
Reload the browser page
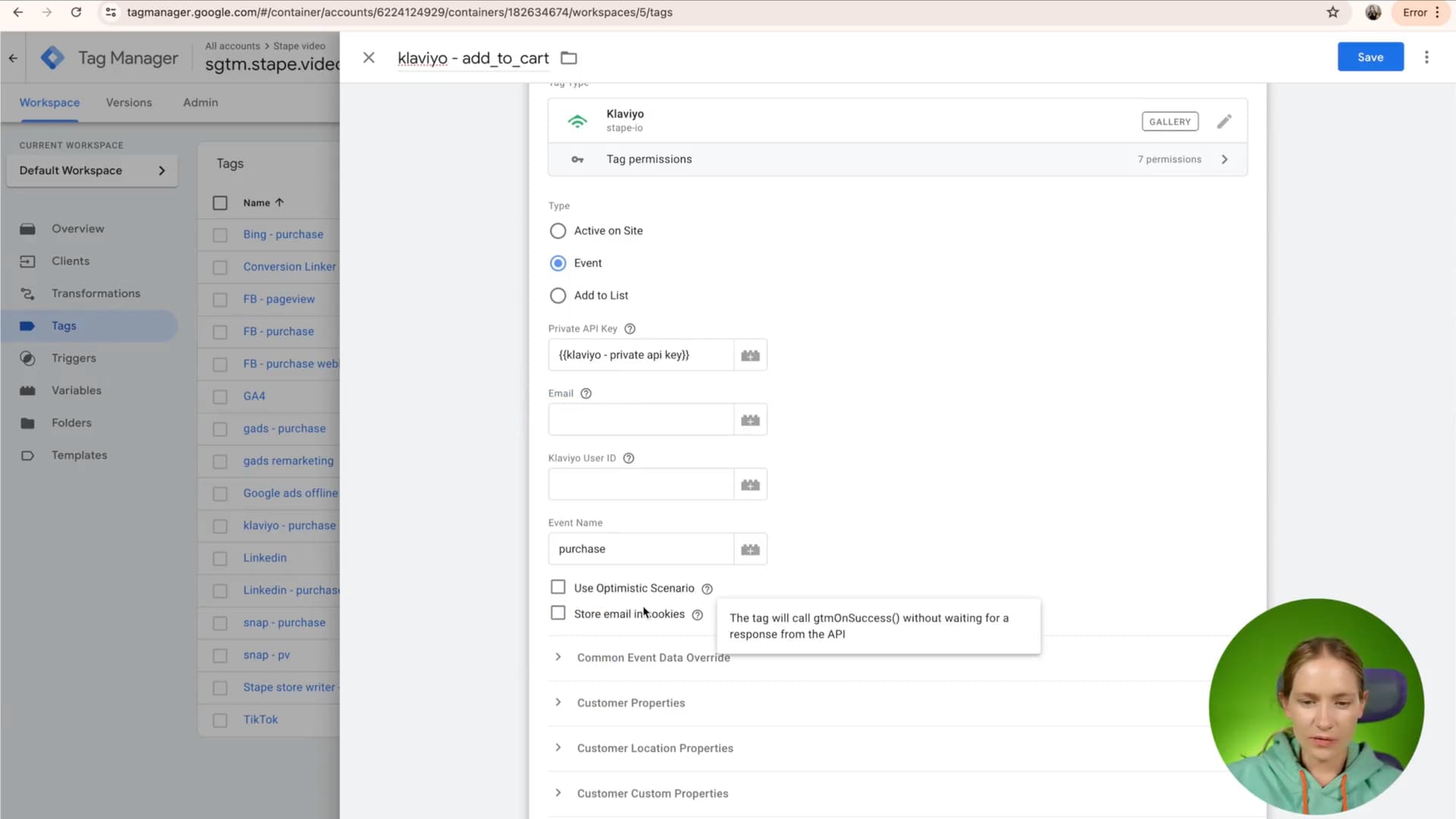coord(76,12)
